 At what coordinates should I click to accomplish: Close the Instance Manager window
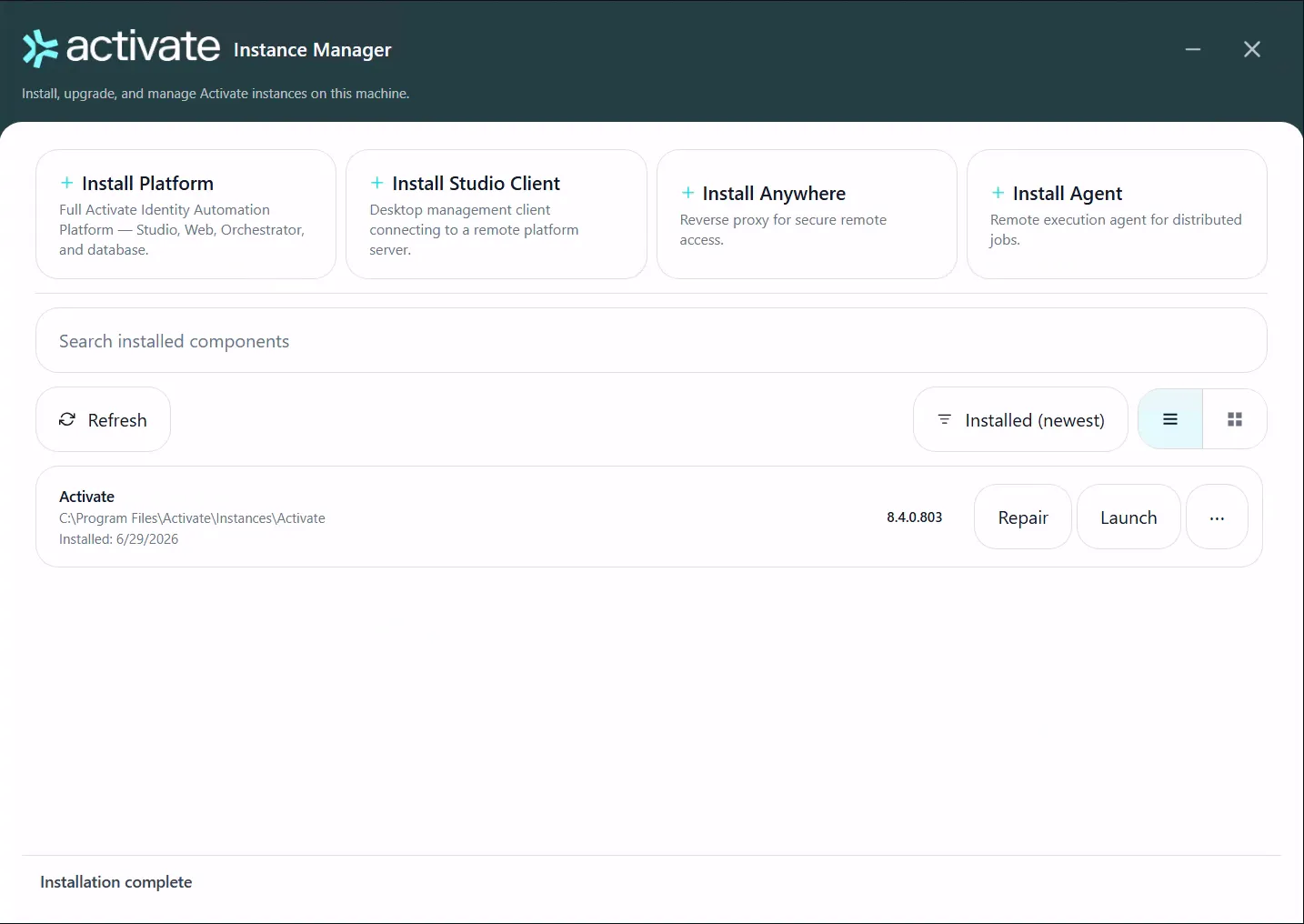[x=1252, y=49]
